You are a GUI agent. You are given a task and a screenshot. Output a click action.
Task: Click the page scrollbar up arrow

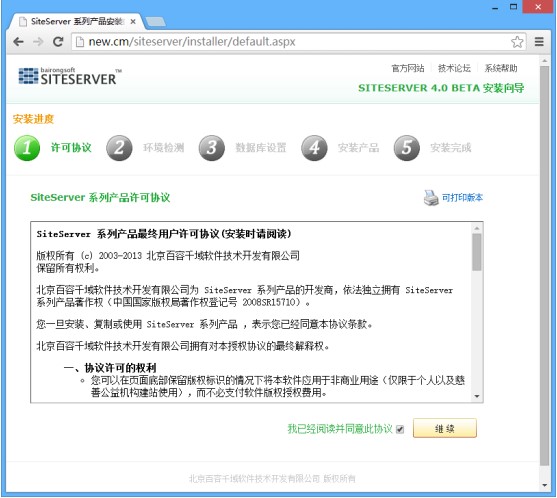coord(545,61)
